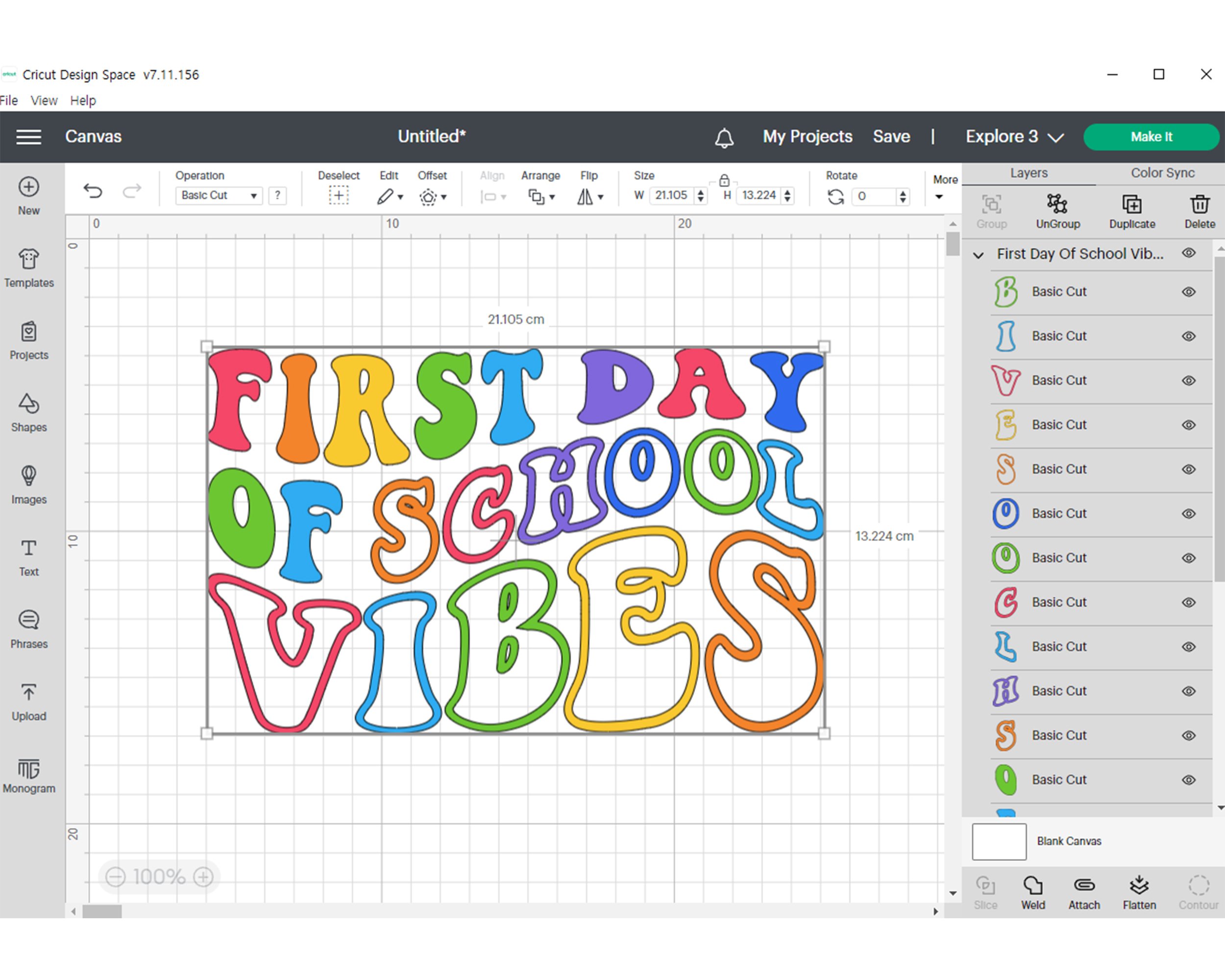The height and width of the screenshot is (980, 1225).
Task: Open the Operation Basic Cut dropdown
Action: [x=219, y=196]
